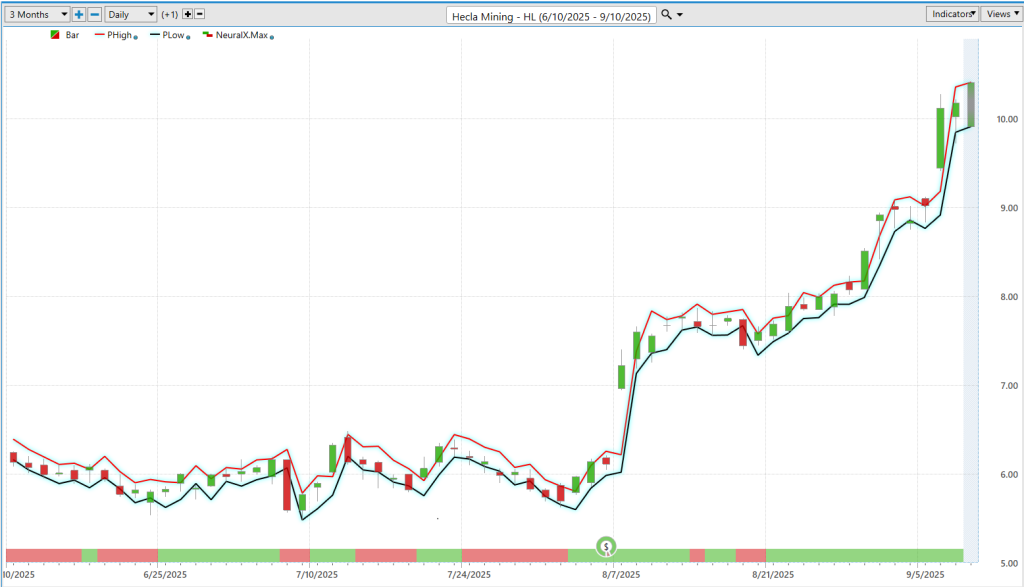Click the (+1) forecast label
Viewport: 1024px width, 587px height.
tap(170, 14)
